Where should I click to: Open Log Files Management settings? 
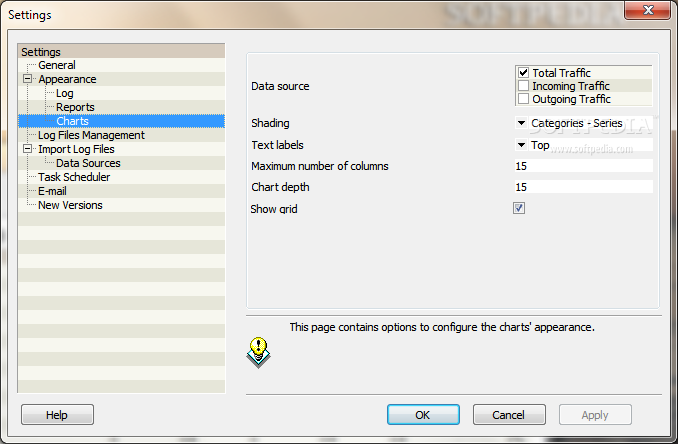click(x=91, y=135)
